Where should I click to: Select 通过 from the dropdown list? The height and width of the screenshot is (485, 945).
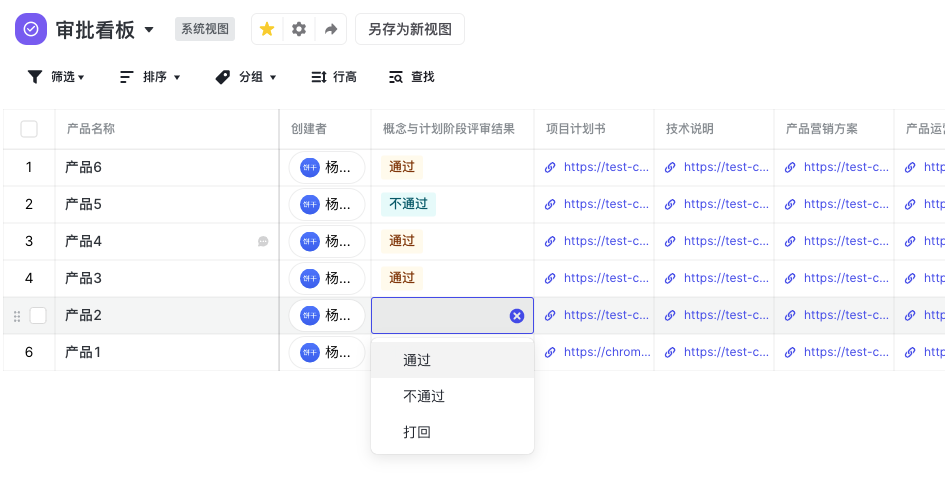pyautogui.click(x=417, y=360)
